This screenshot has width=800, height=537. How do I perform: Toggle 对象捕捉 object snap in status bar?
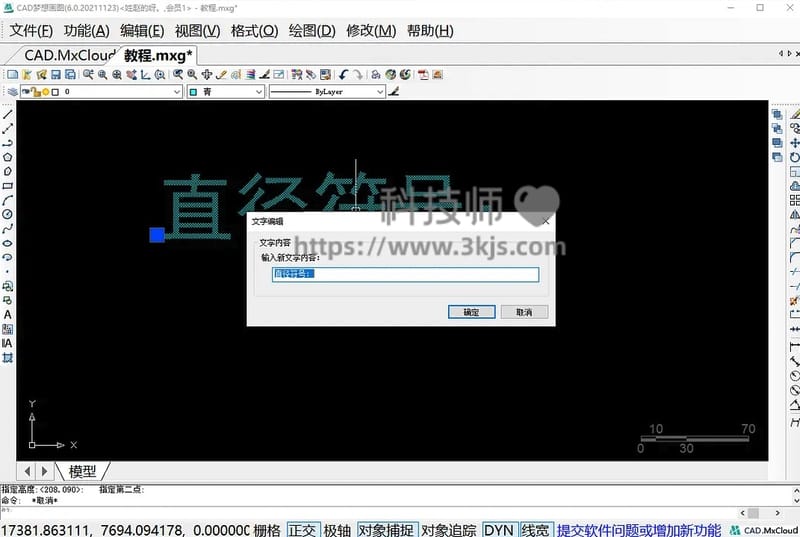[387, 530]
